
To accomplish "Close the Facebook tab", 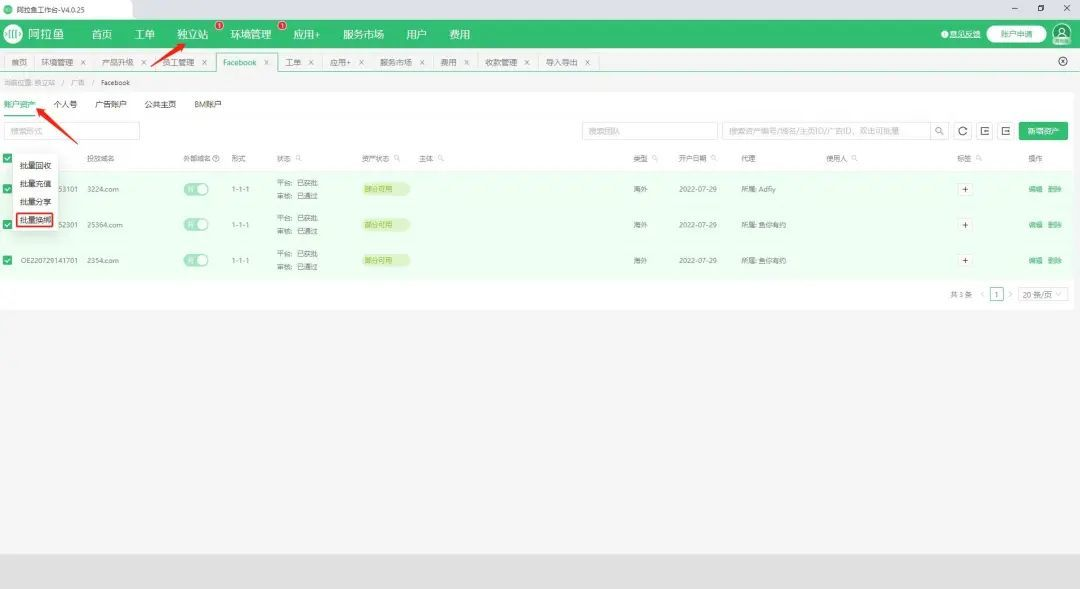I will point(267,63).
